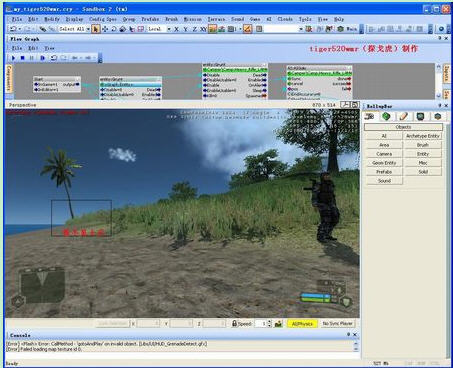Screen dimensions: 453x368
Task: Select the arrow pointer selection tool
Action: click(x=96, y=29)
